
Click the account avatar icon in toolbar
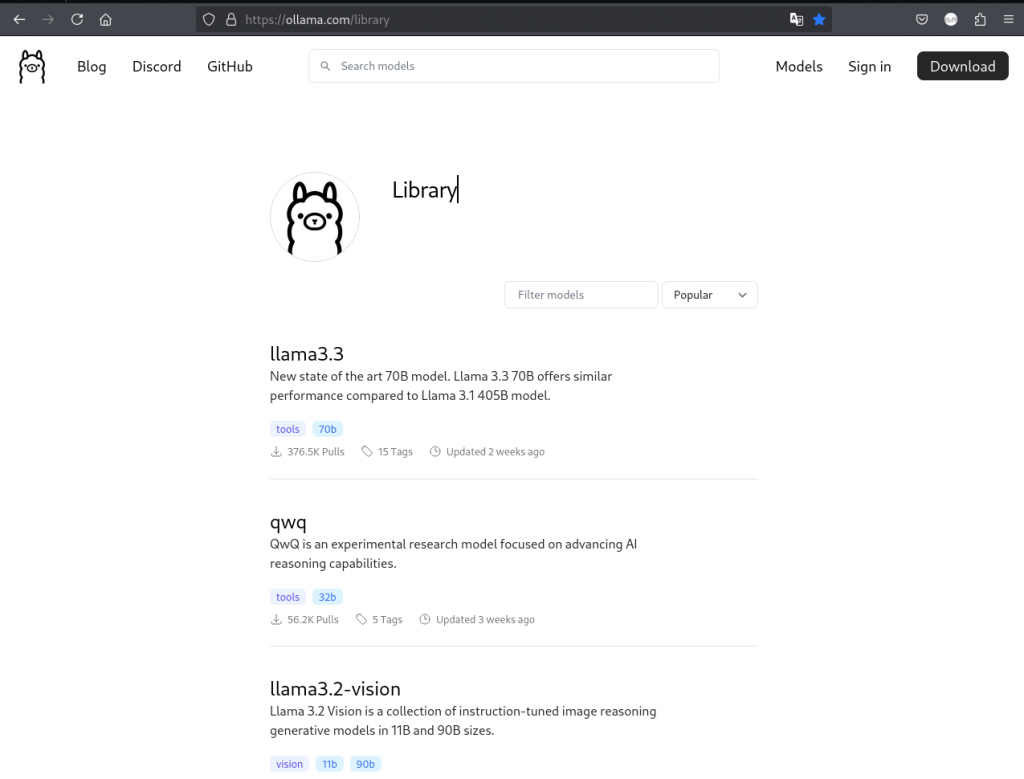click(x=951, y=20)
